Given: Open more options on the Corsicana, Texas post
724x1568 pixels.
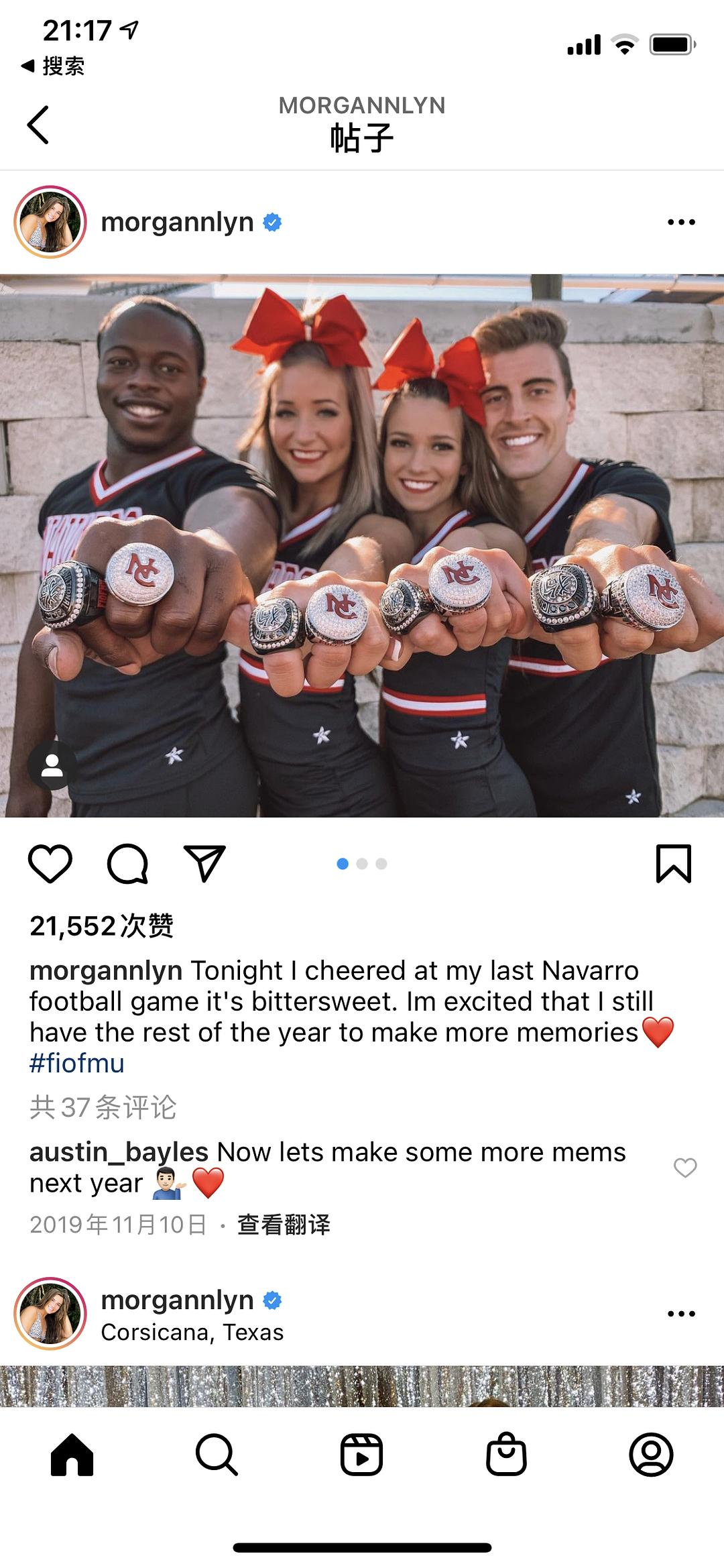Looking at the screenshot, I should coord(682,1313).
